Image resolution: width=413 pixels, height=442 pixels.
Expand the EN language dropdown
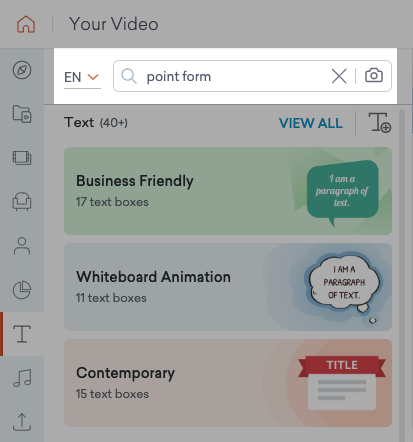tap(82, 78)
